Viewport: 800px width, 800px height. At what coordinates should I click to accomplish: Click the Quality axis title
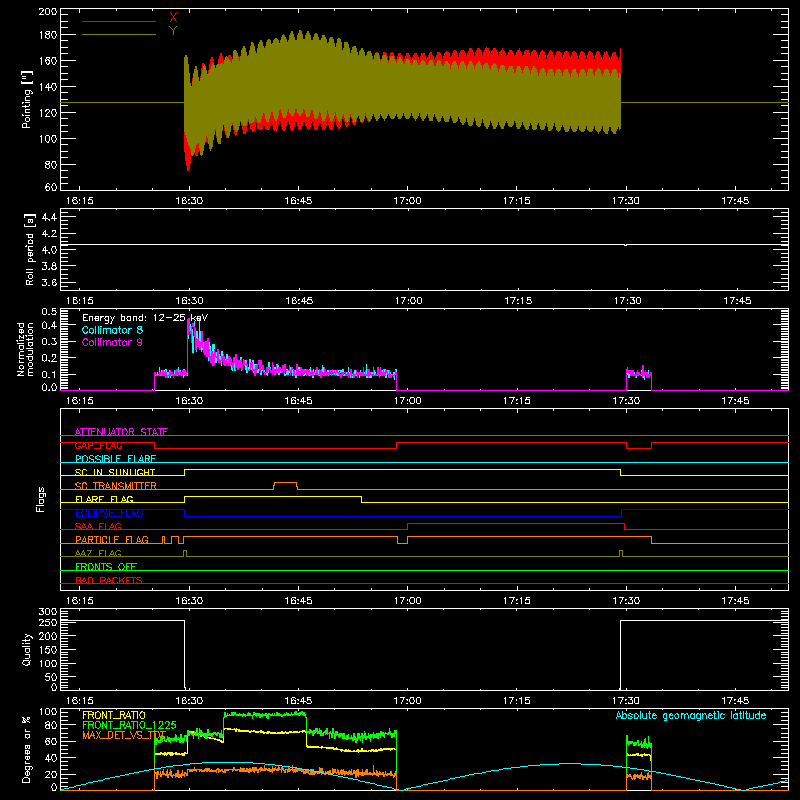(27, 649)
